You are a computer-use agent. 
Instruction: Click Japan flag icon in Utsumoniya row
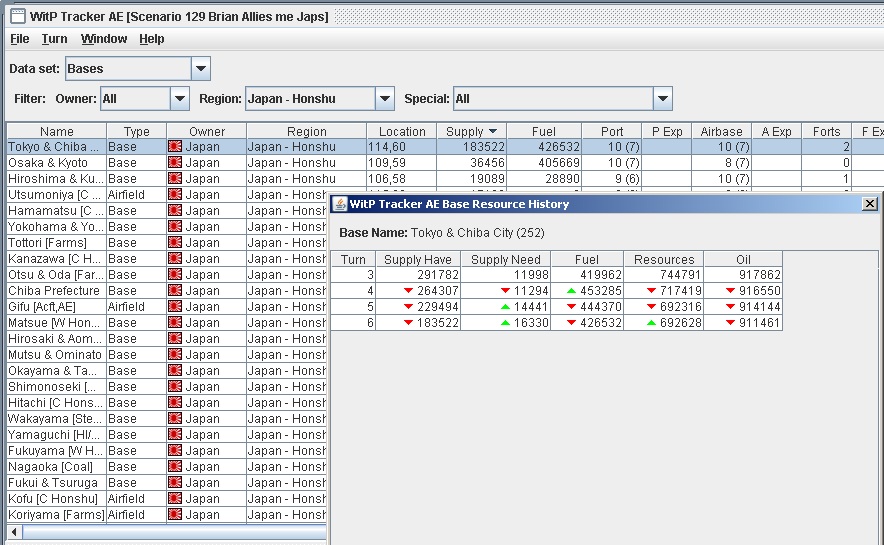pos(175,194)
